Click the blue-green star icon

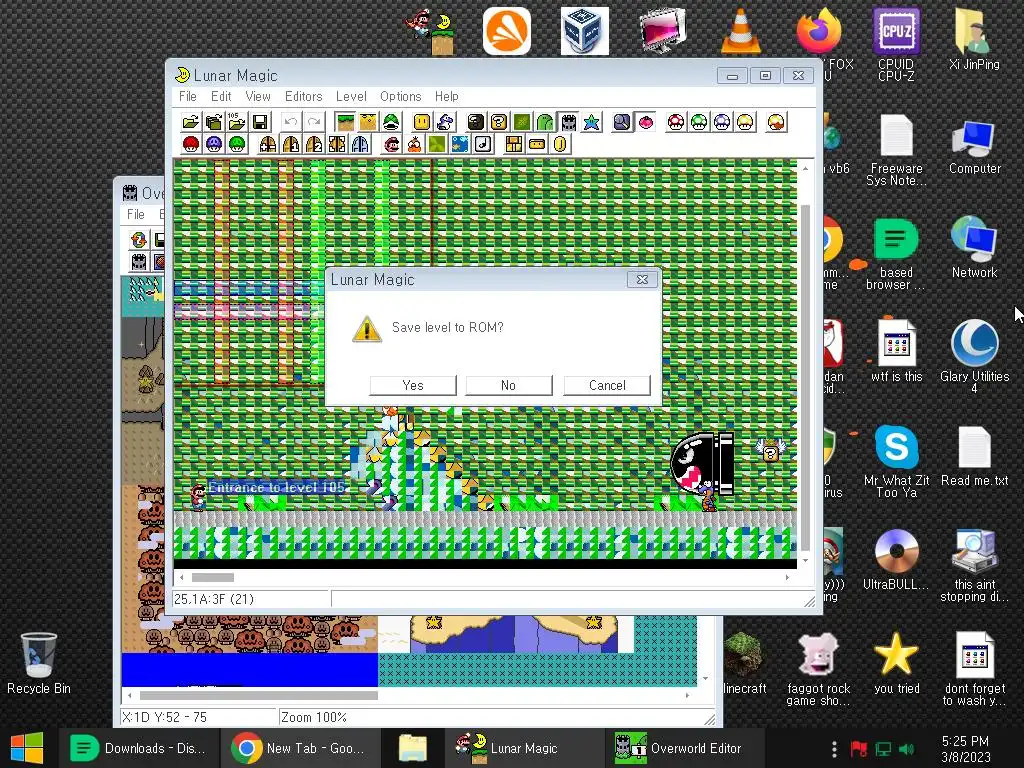[591, 122]
